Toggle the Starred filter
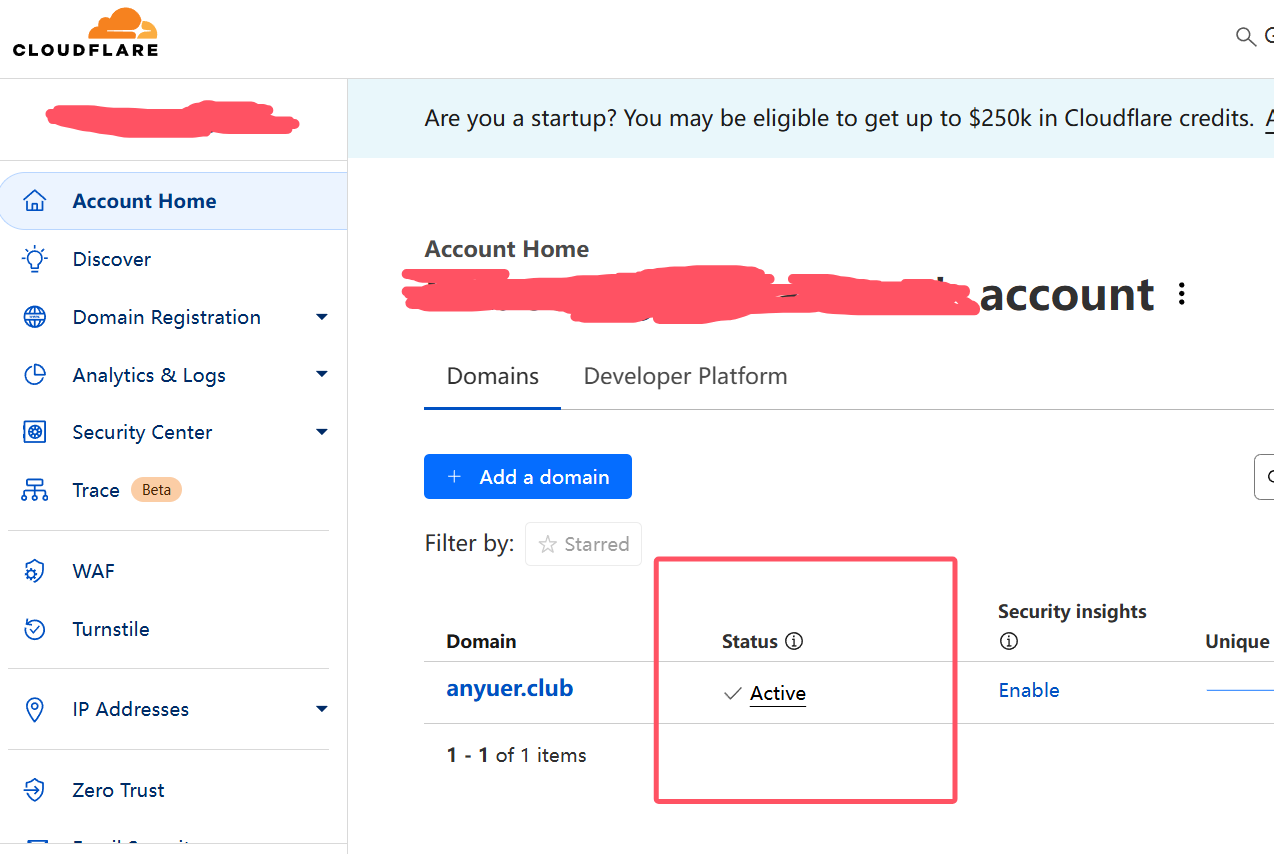The height and width of the screenshot is (854, 1274). [583, 544]
